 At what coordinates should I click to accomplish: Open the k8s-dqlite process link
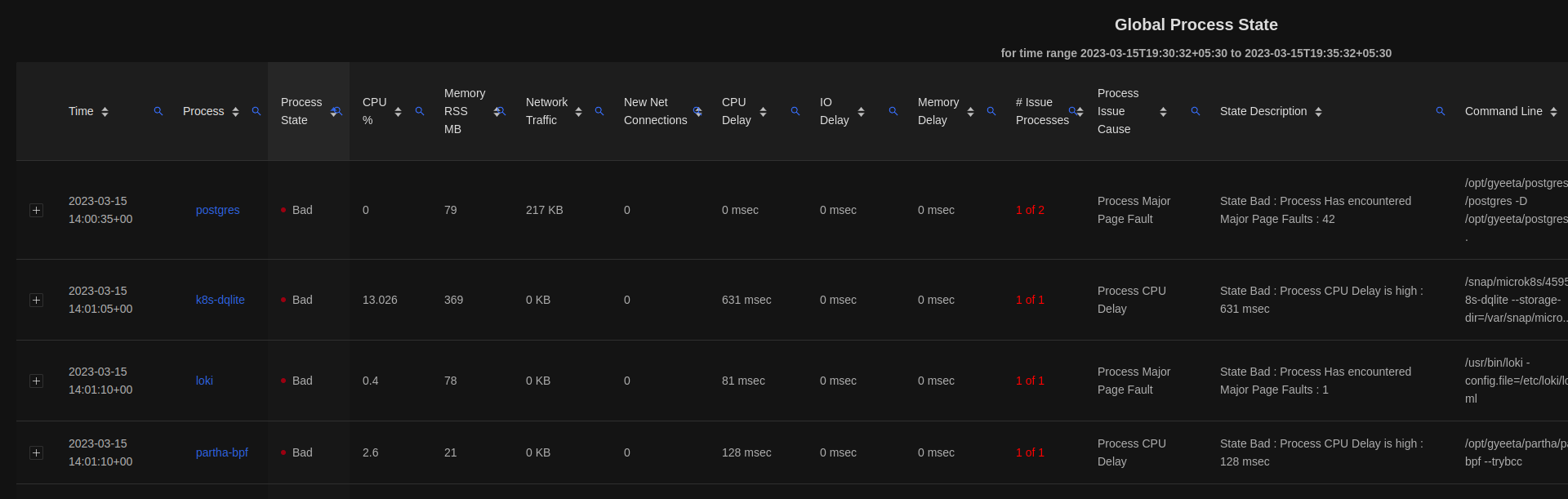[x=220, y=300]
